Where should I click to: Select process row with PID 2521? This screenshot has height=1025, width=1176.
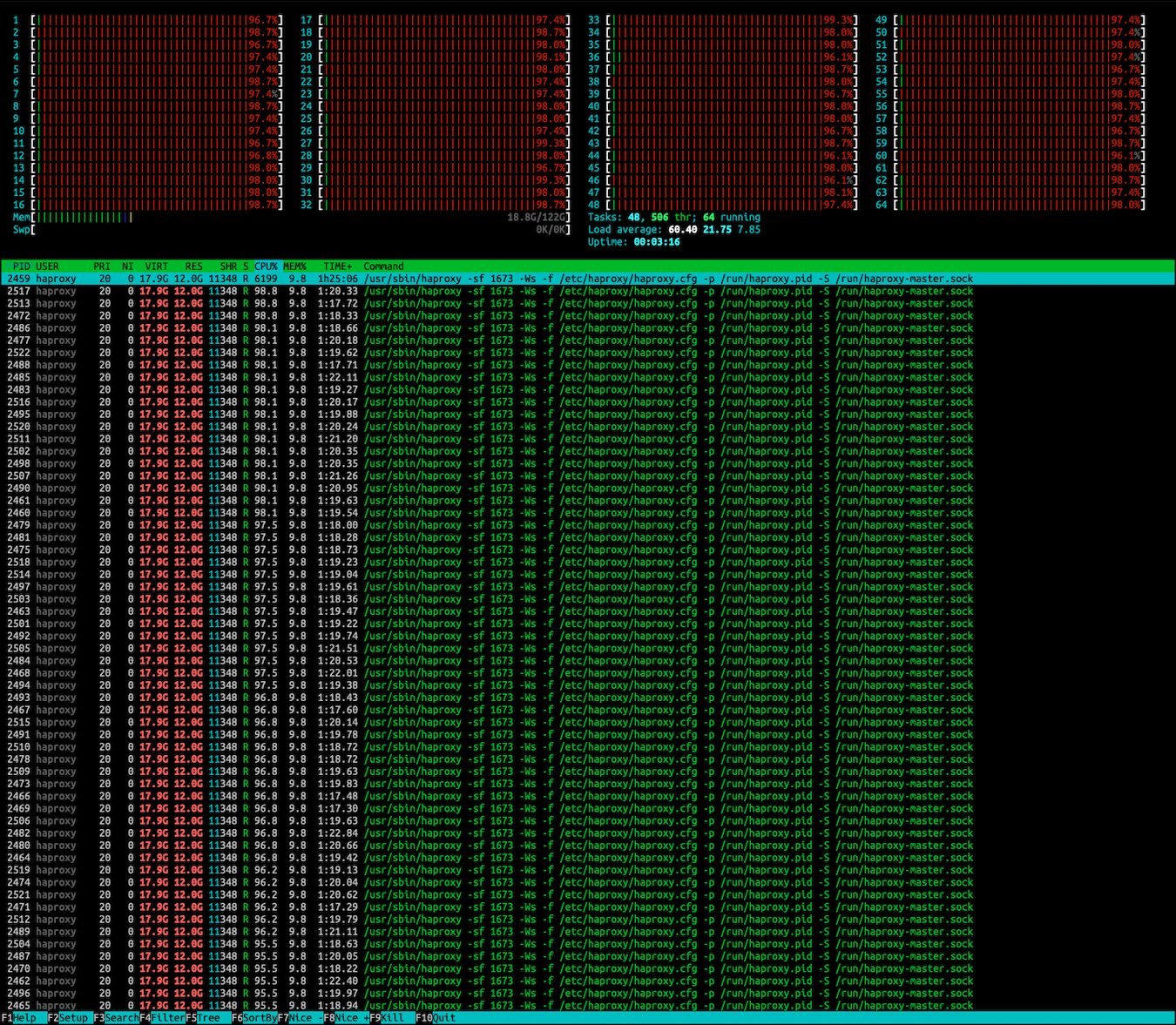coord(587,894)
